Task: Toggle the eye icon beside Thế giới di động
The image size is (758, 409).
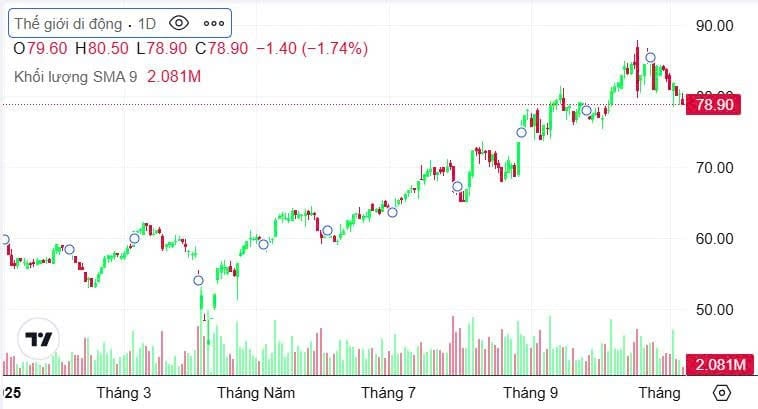Action: tap(179, 23)
